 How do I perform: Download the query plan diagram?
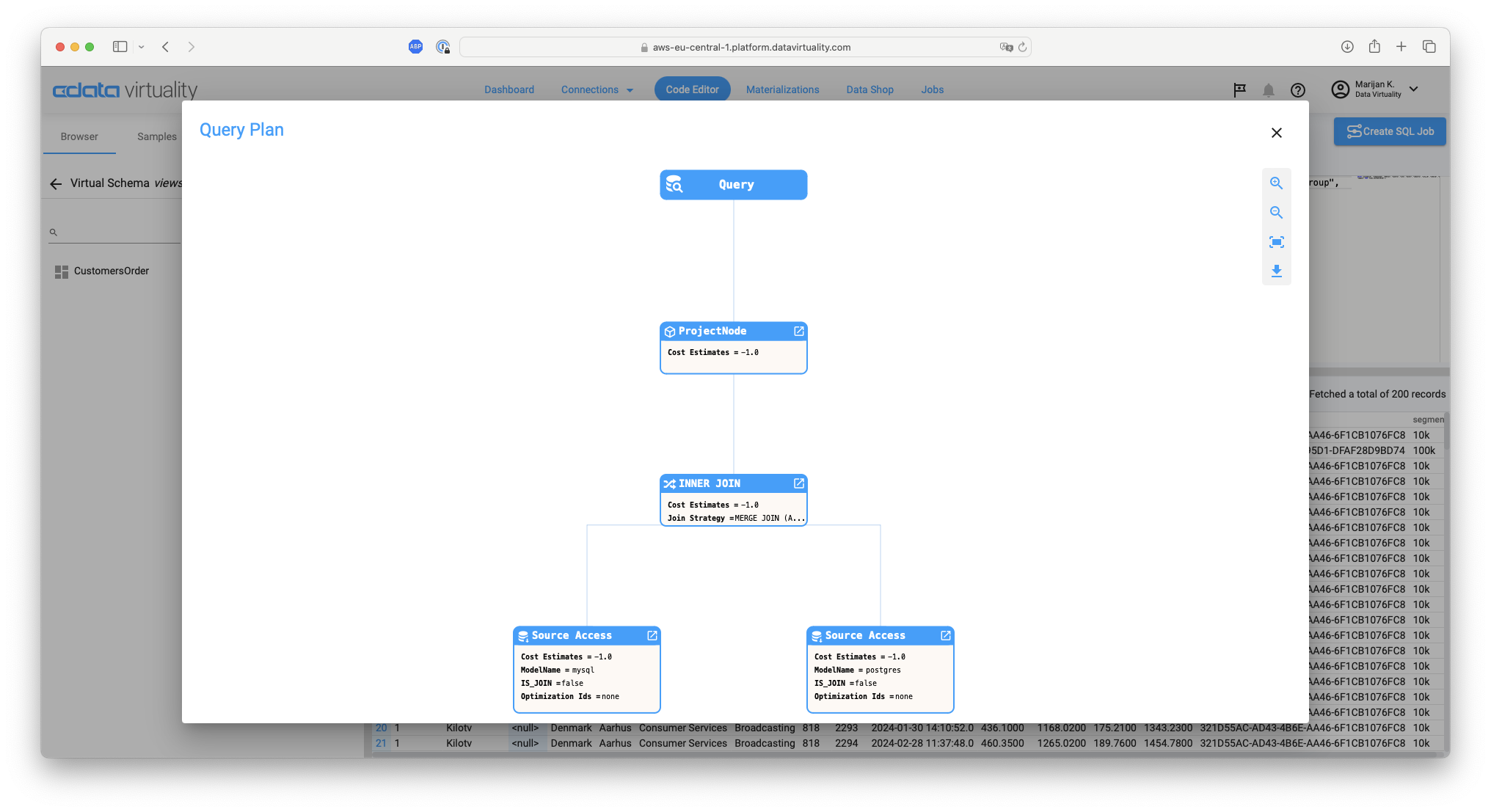[x=1277, y=271]
